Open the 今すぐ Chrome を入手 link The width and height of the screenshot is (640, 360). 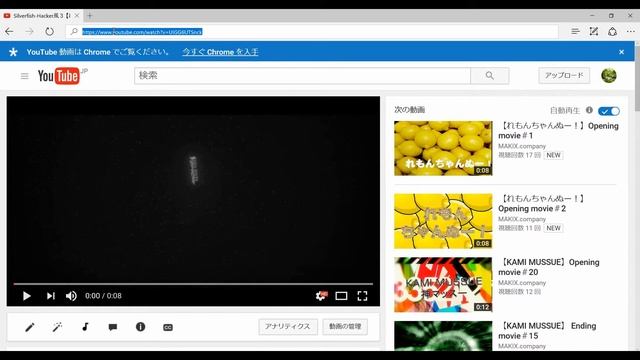coord(220,52)
